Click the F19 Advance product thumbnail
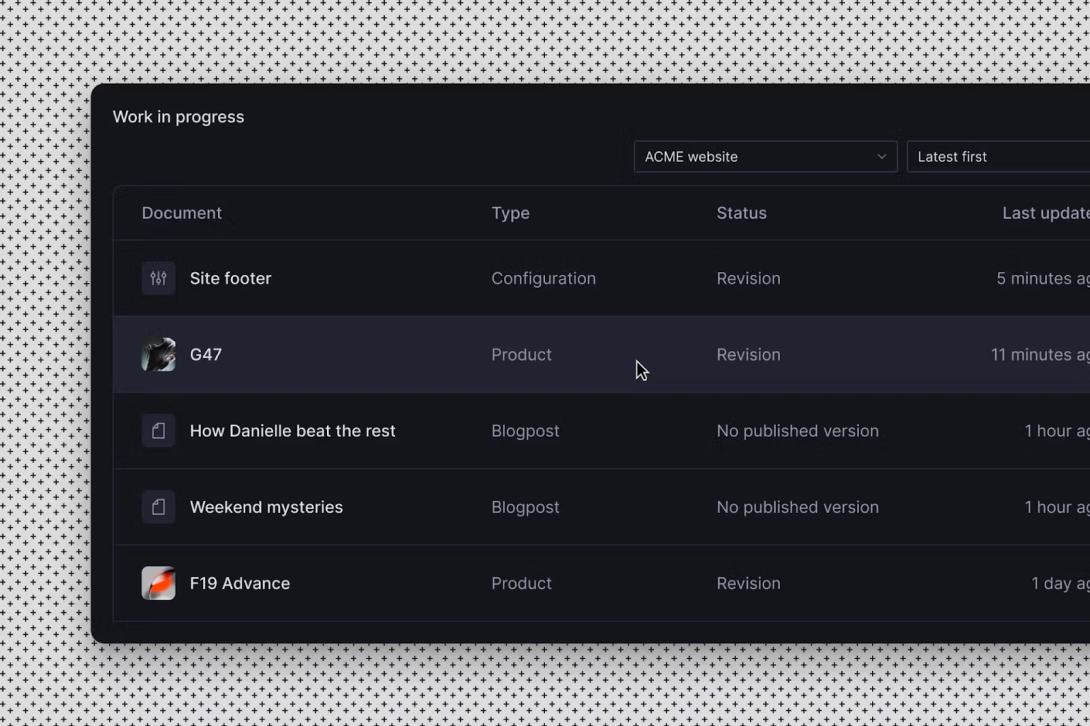Viewport: 1090px width, 726px height. (x=158, y=583)
